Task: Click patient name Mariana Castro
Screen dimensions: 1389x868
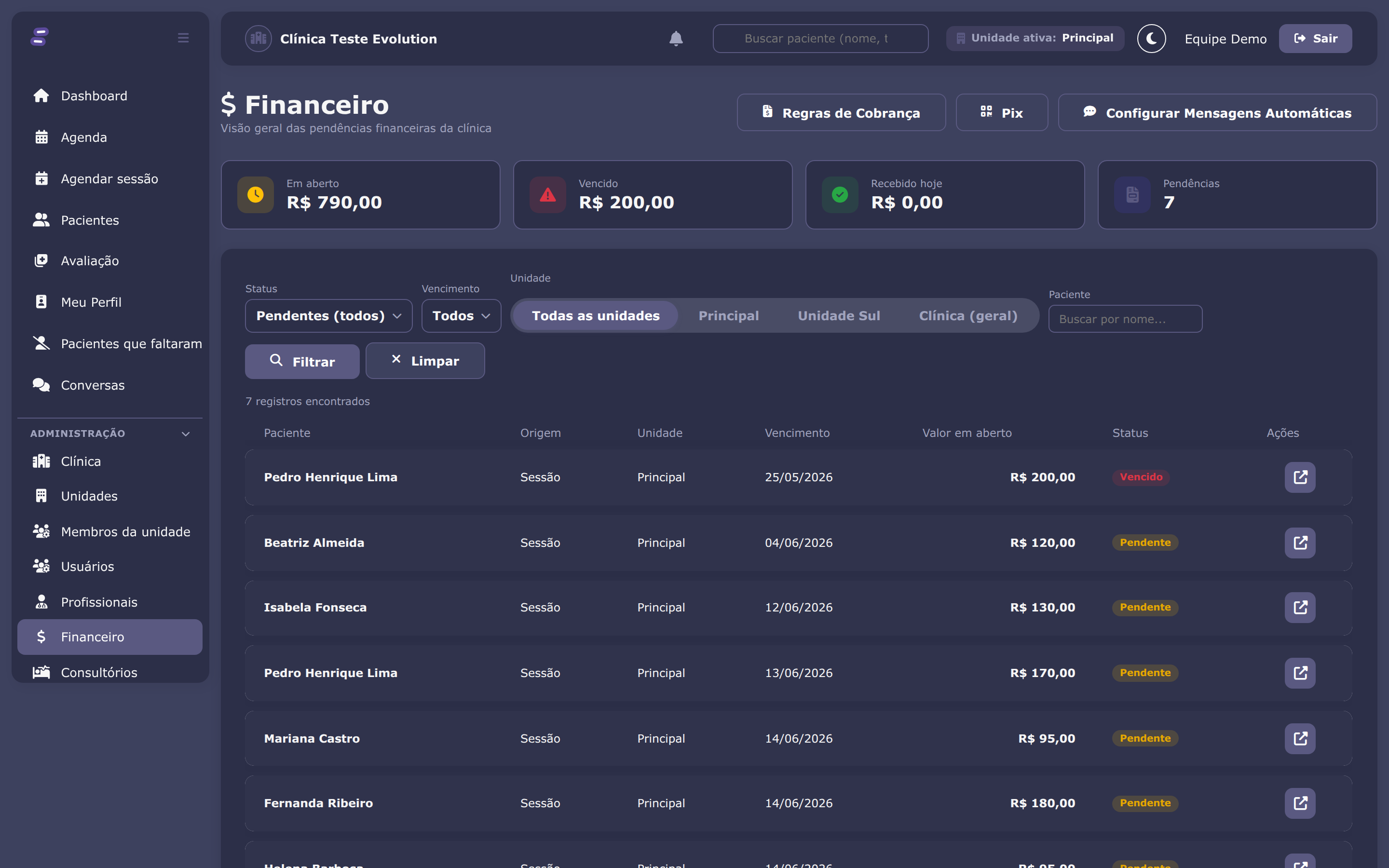Action: (312, 738)
